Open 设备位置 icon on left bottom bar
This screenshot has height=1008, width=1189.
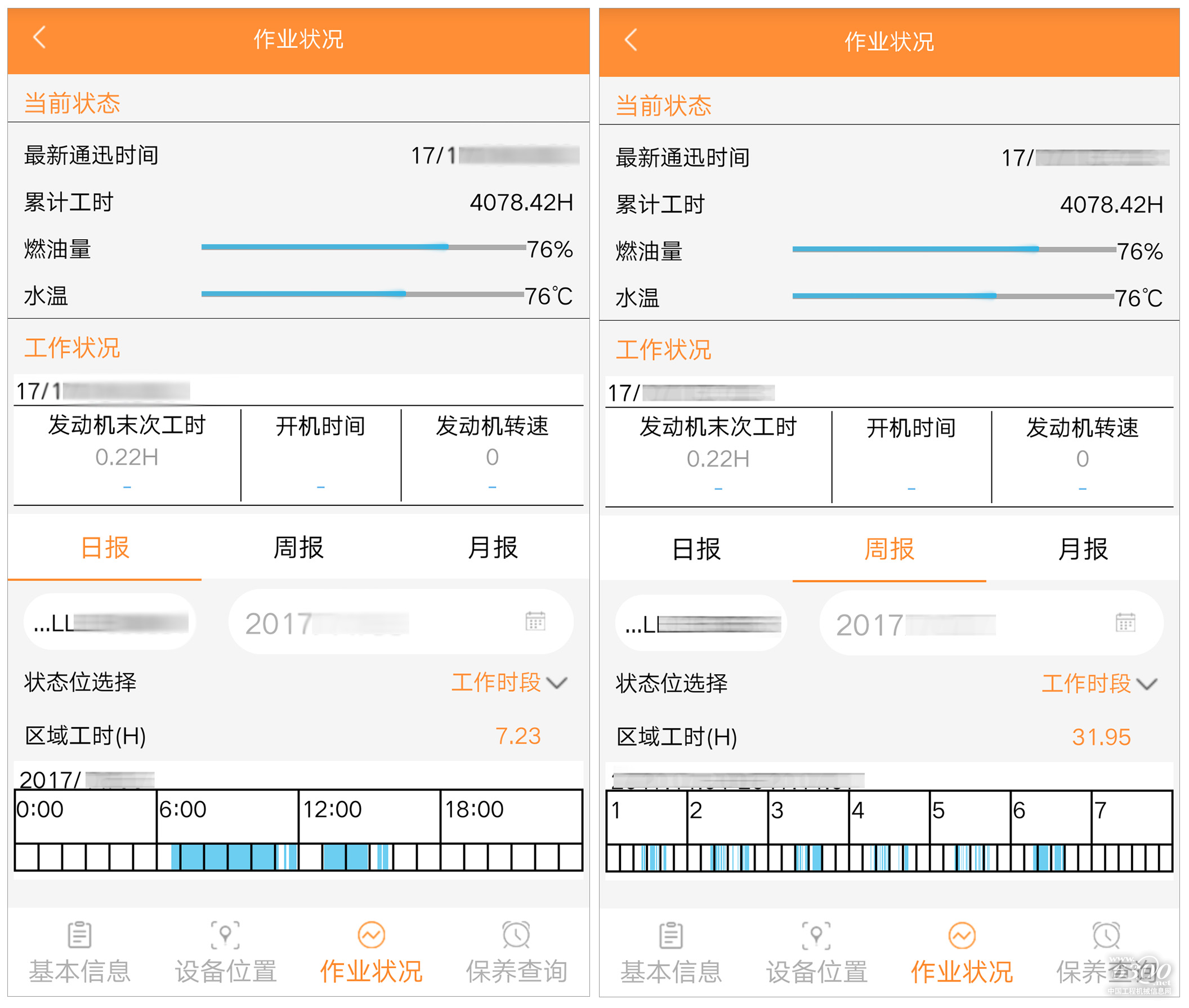click(225, 935)
